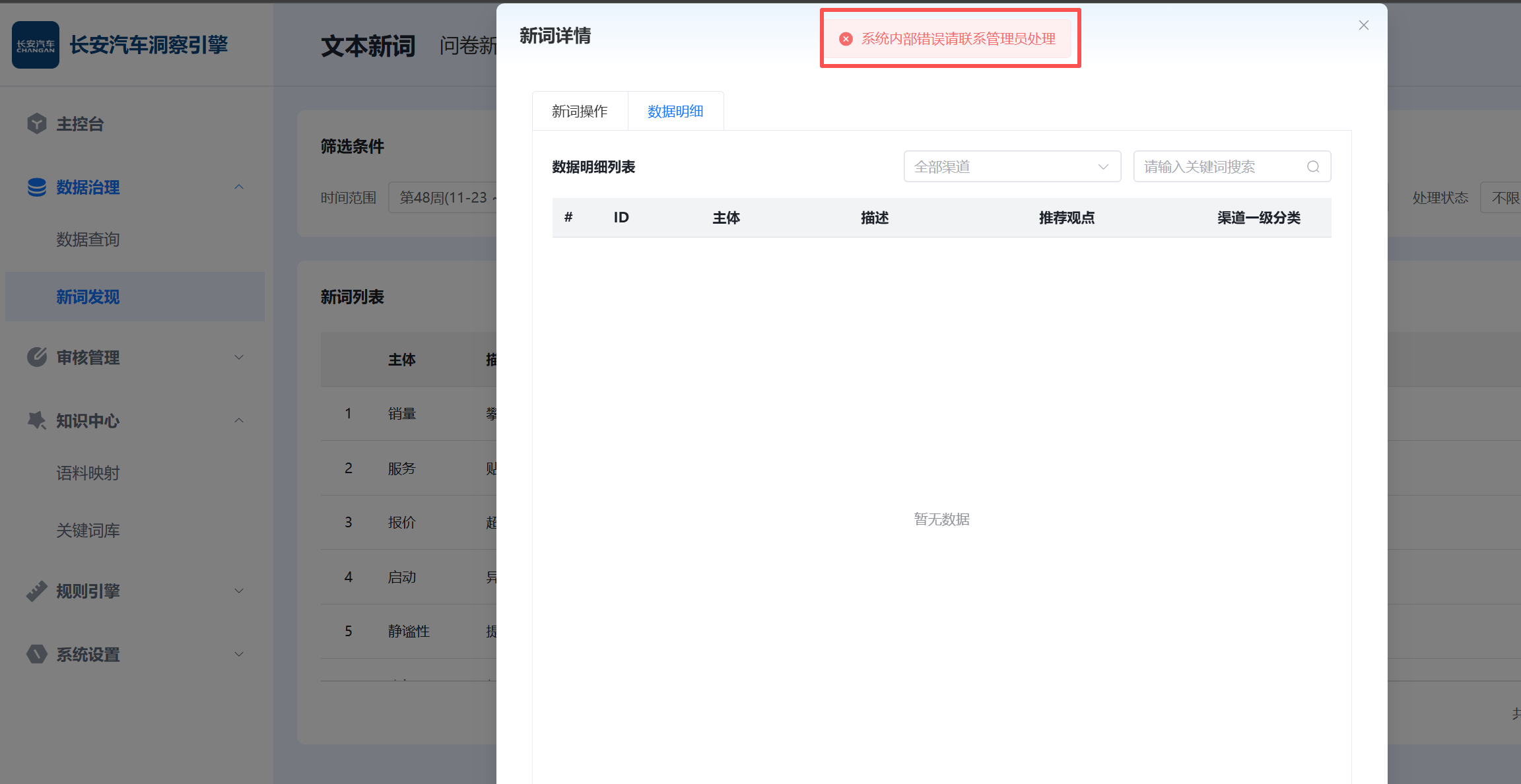
Task: Expand the 系统设置 menu chevron
Action: (239, 654)
